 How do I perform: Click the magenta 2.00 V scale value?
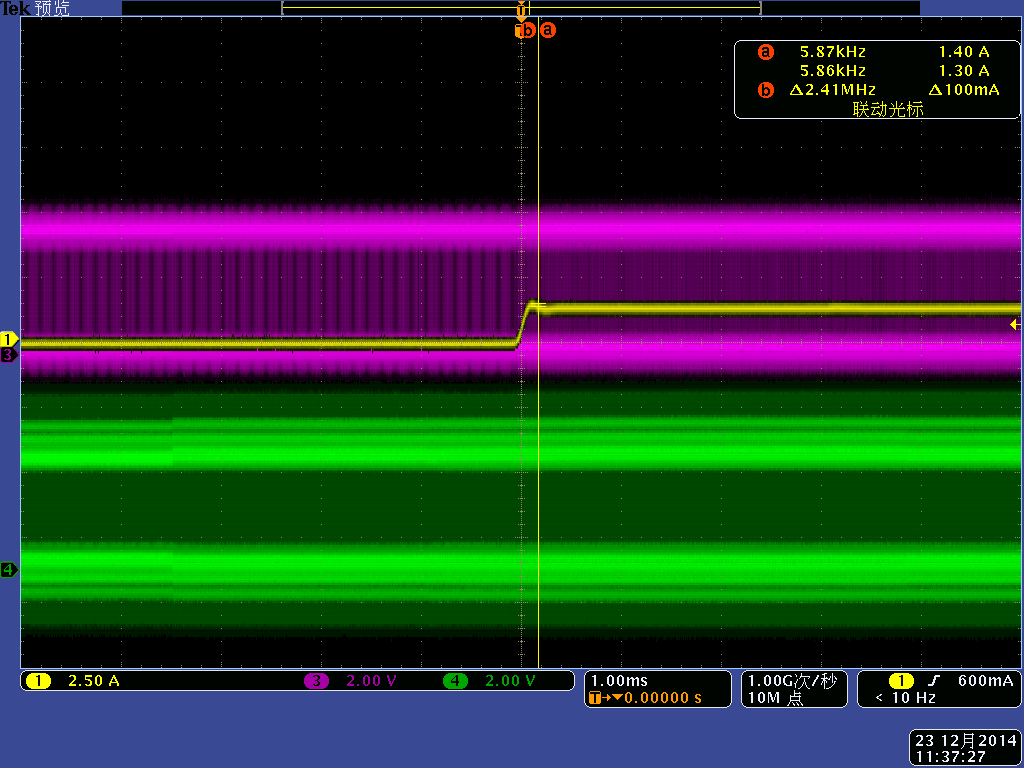coord(371,681)
